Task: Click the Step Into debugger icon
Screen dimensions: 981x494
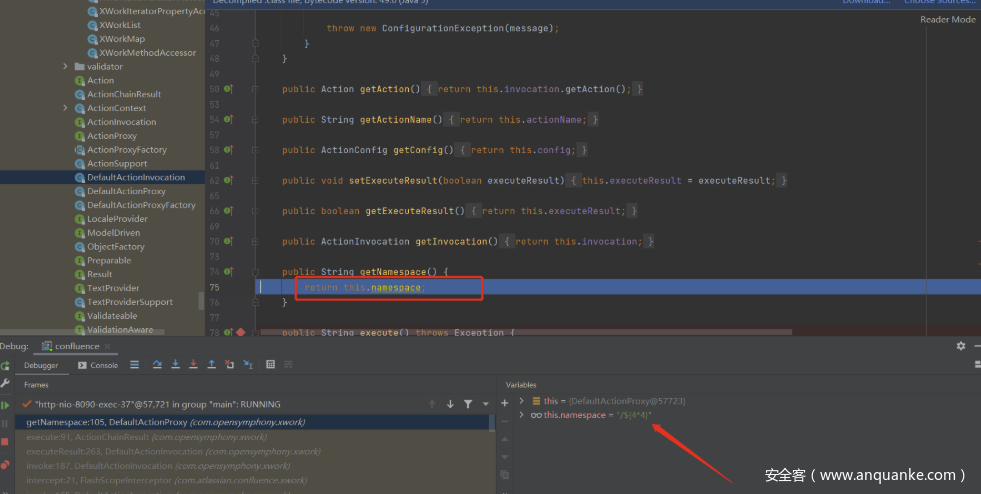Action: click(175, 365)
